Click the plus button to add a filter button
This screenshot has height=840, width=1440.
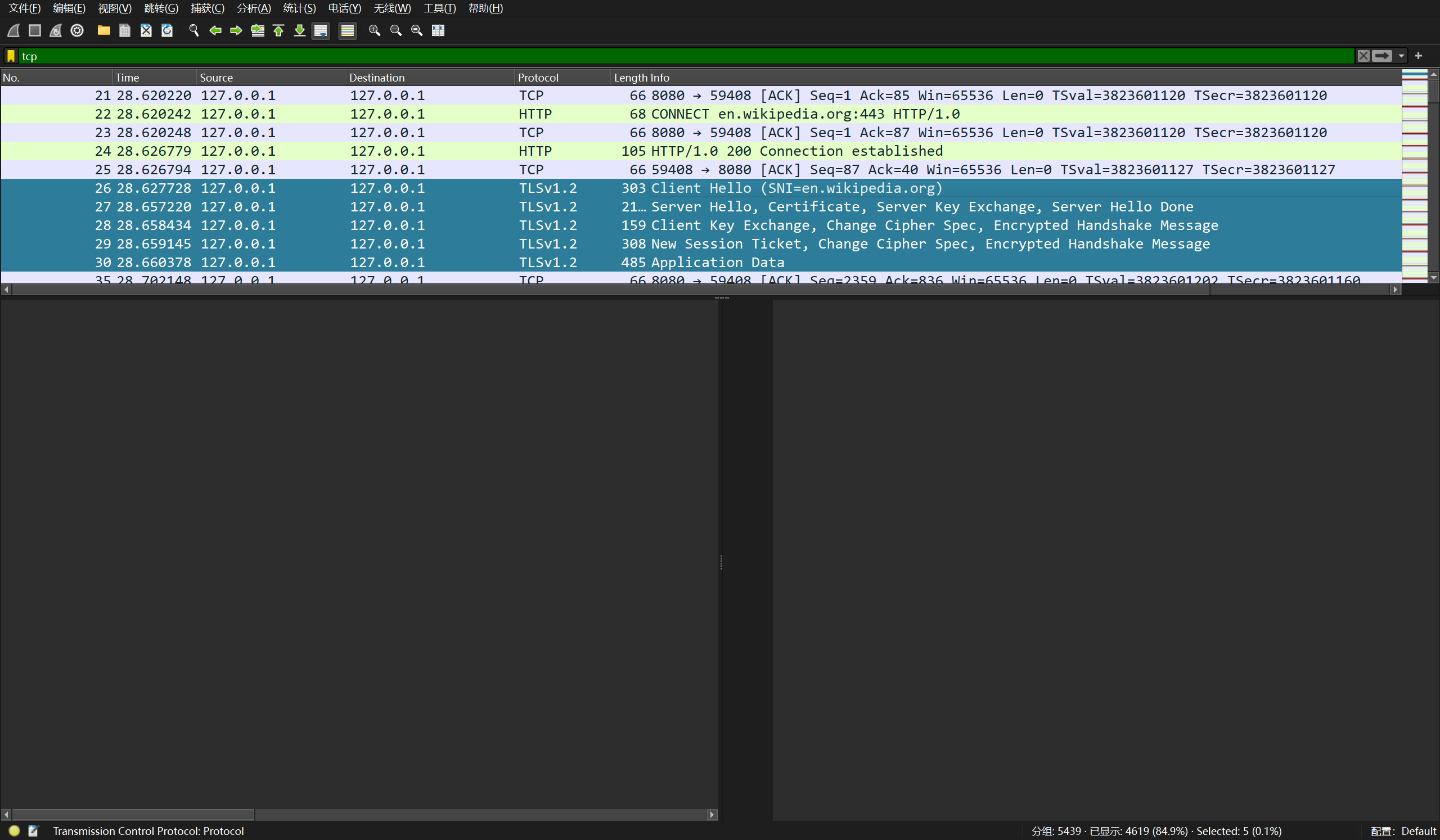coord(1418,56)
